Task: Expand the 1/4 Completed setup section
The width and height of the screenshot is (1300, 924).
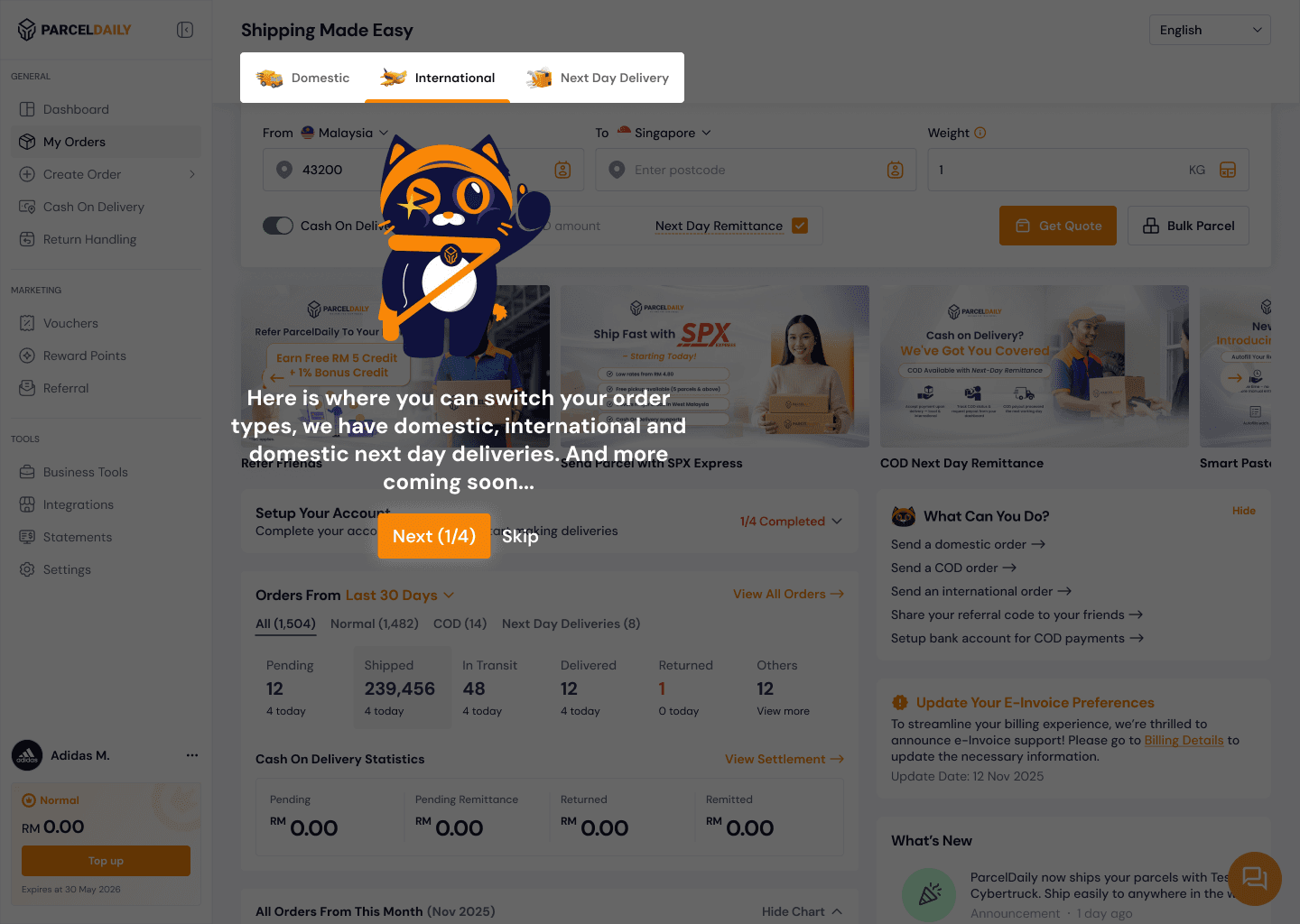Action: [791, 522]
